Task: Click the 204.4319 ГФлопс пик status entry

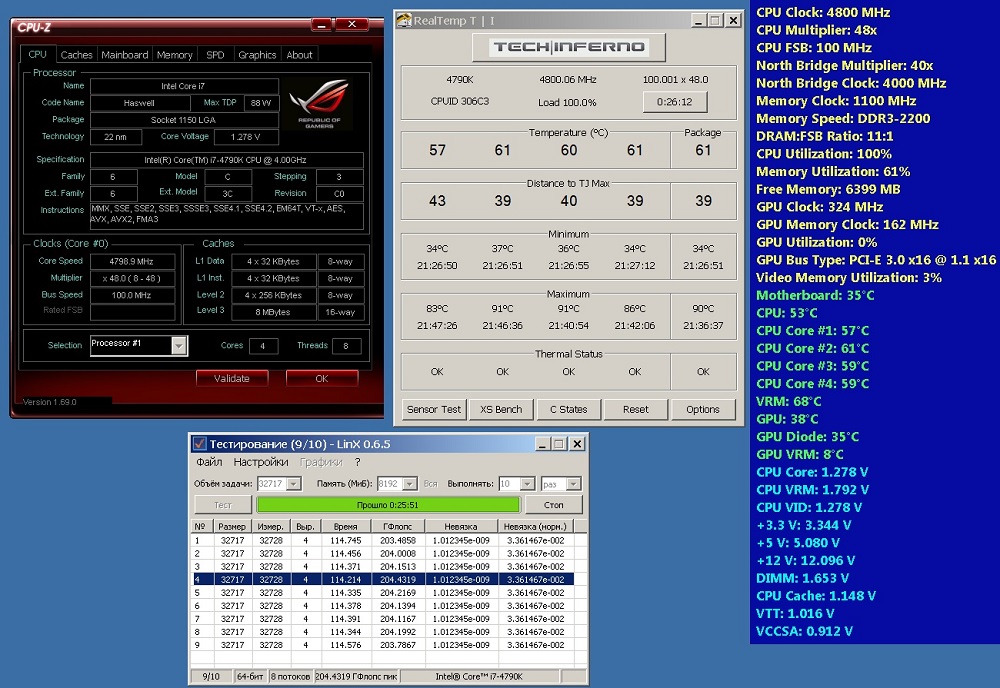Action: pyautogui.click(x=356, y=677)
